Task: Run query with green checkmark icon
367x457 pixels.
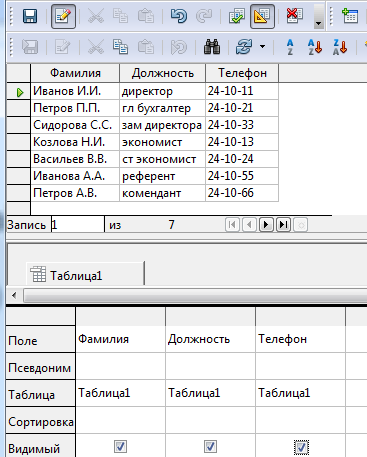Action: 237,16
